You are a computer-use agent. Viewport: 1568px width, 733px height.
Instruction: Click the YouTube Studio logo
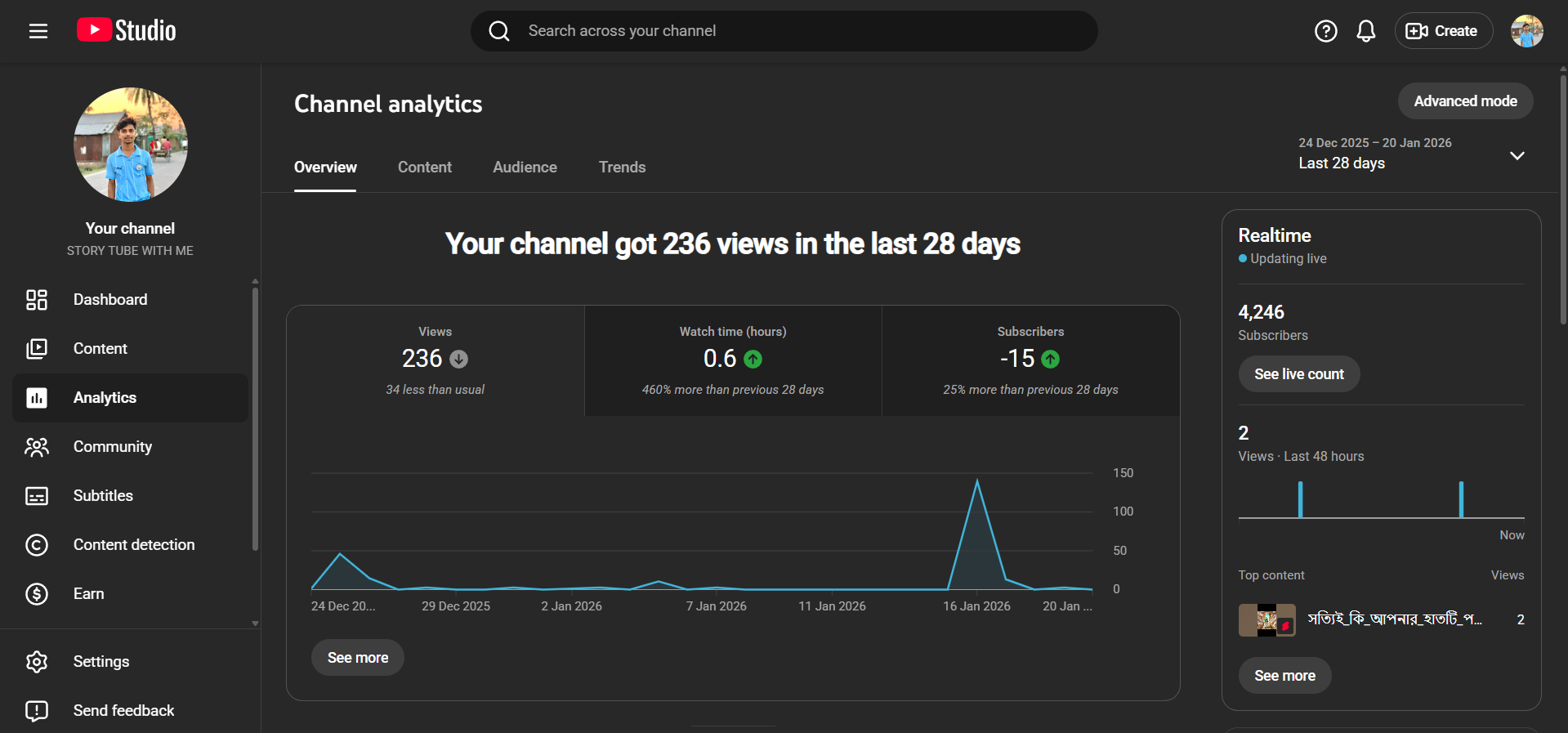point(127,31)
